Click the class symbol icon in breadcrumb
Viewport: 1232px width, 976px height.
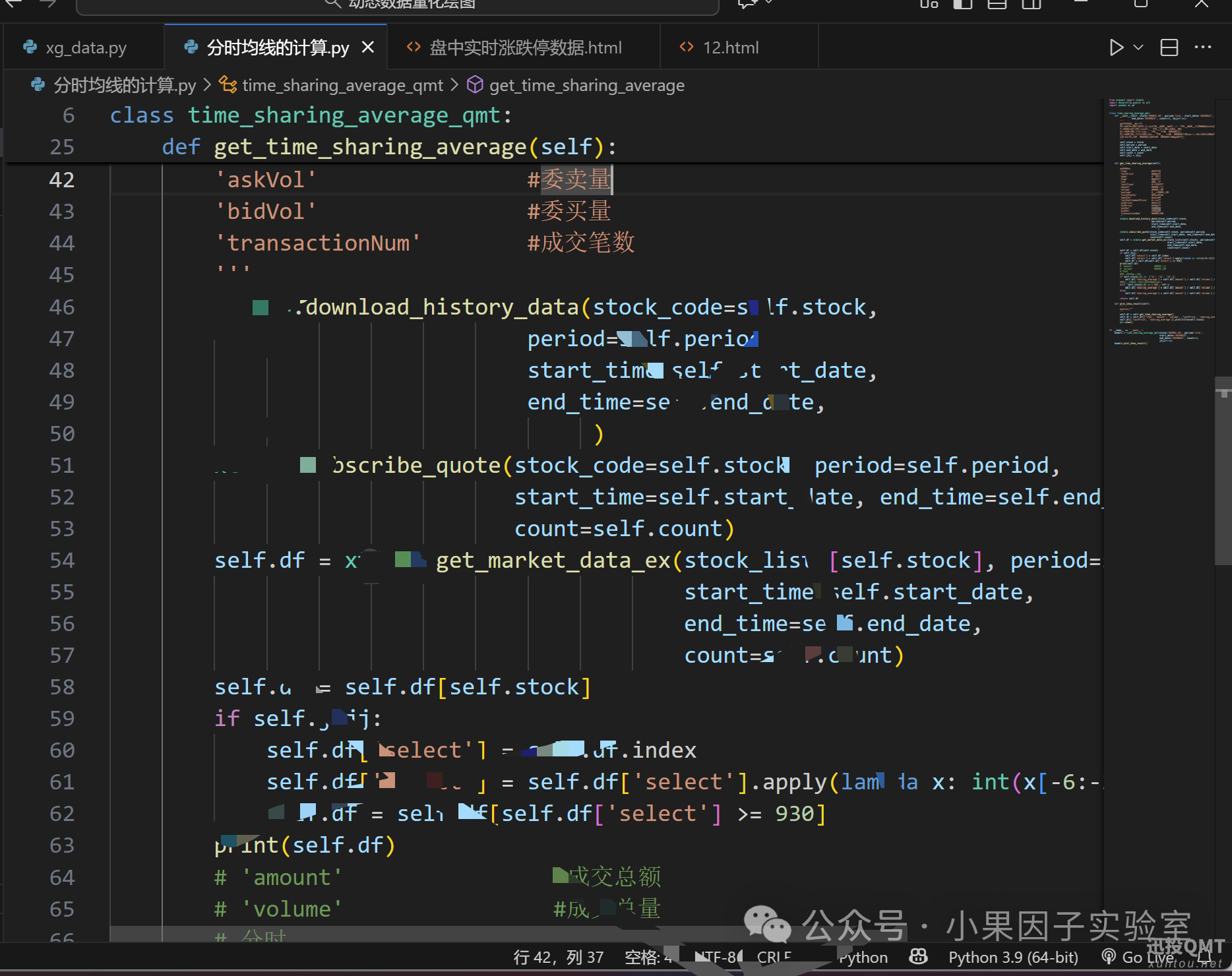228,85
